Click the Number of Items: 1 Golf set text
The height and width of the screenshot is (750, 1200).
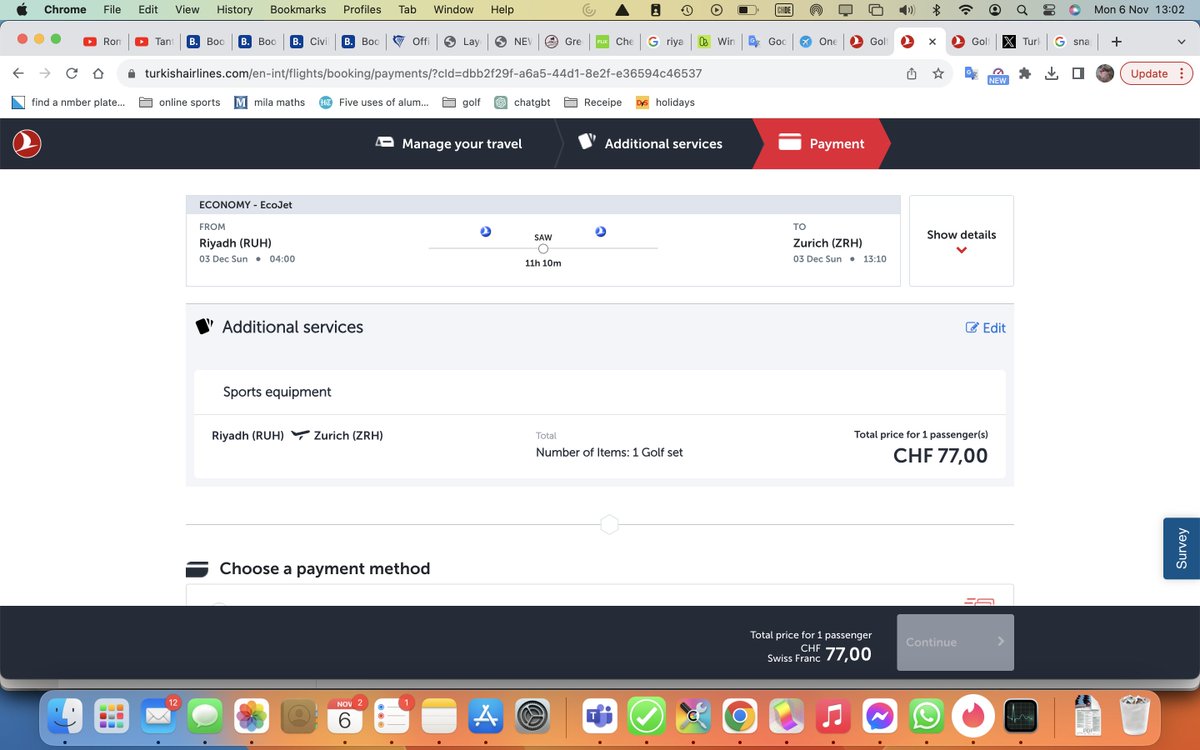pyautogui.click(x=609, y=452)
